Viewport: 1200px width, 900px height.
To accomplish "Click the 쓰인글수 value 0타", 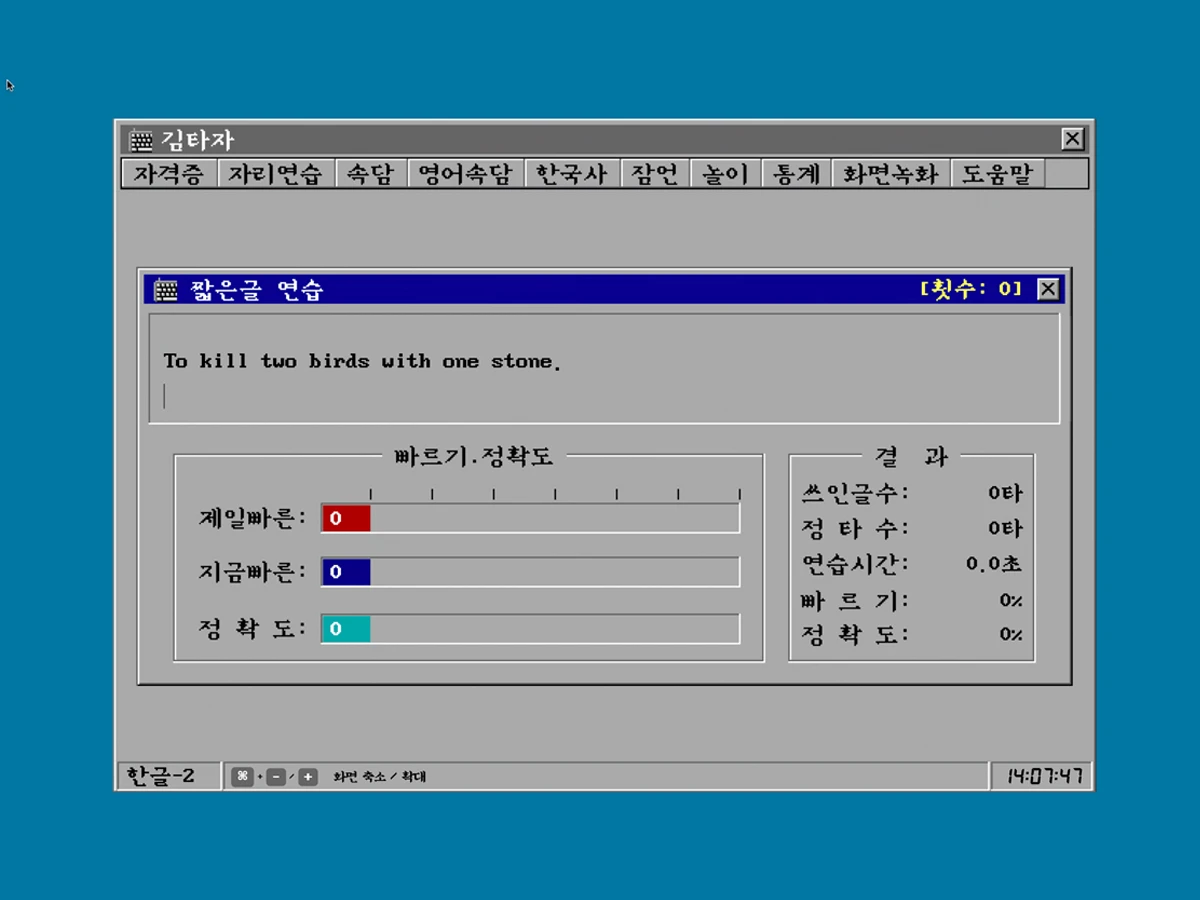I will [1005, 492].
